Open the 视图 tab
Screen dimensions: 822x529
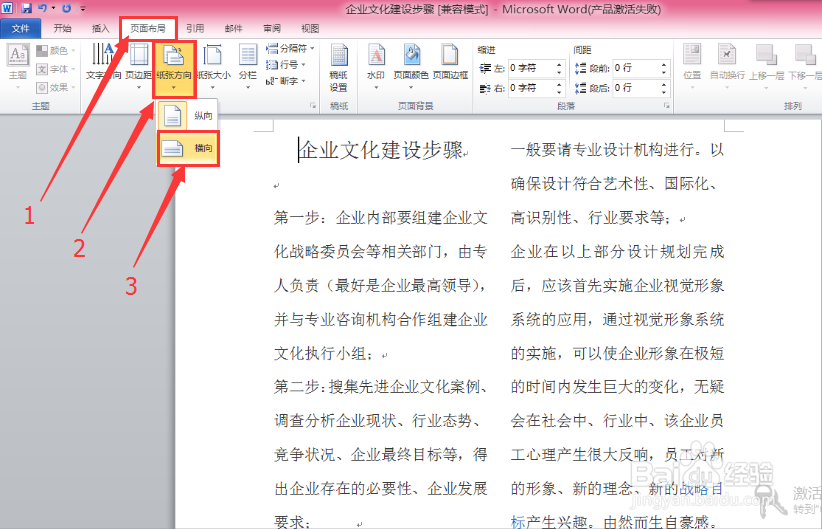click(310, 28)
